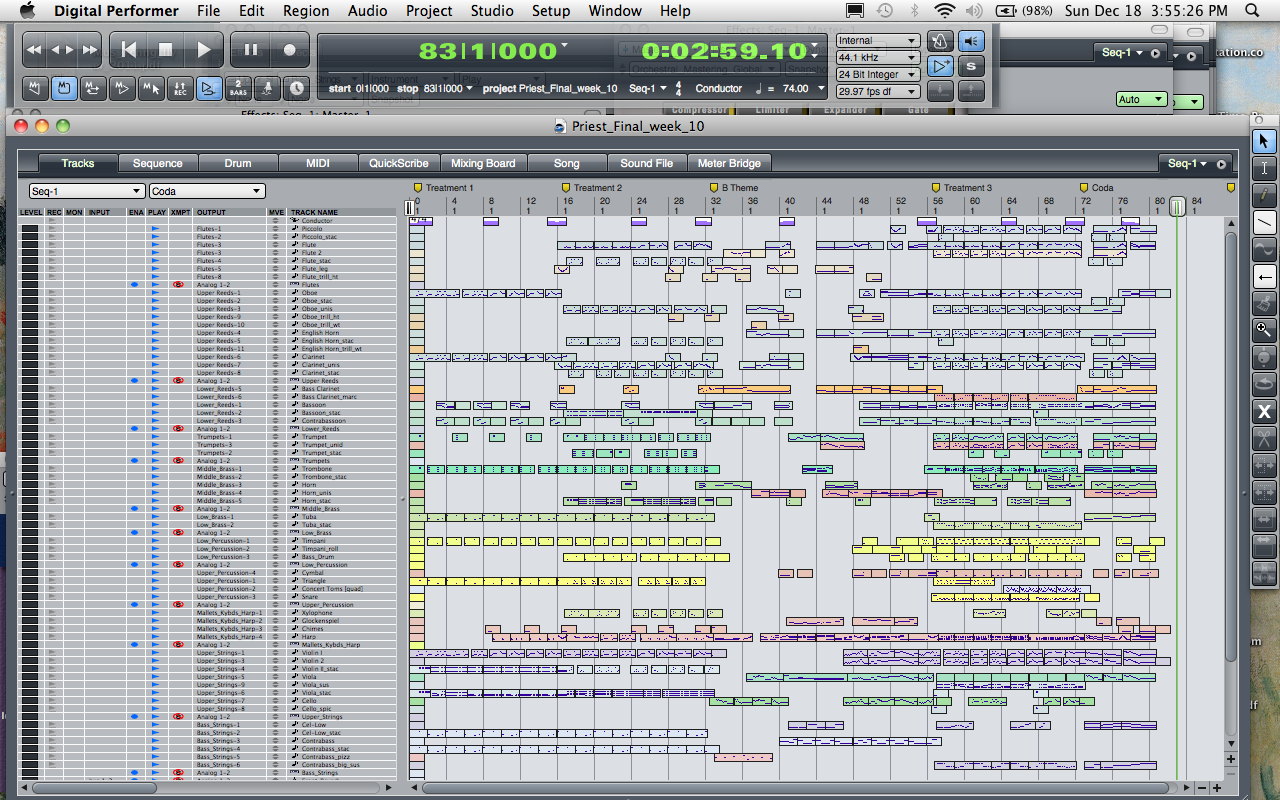
Task: Toggle the metronome click icon
Action: [x=940, y=41]
